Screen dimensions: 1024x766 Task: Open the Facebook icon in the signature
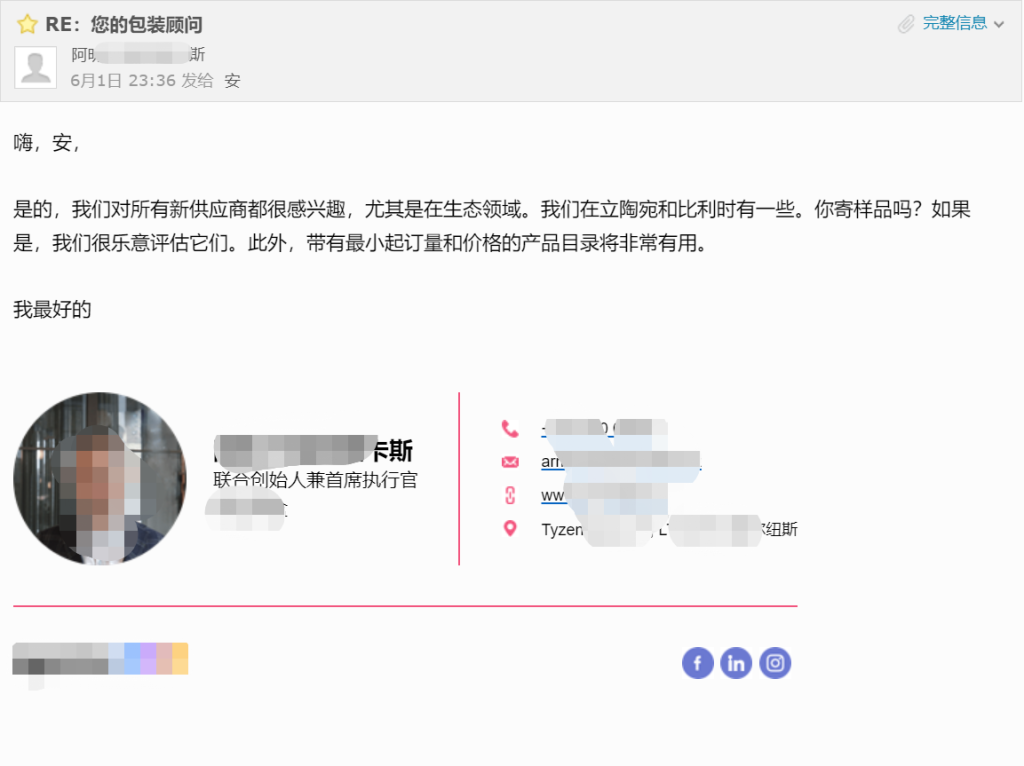tap(697, 663)
